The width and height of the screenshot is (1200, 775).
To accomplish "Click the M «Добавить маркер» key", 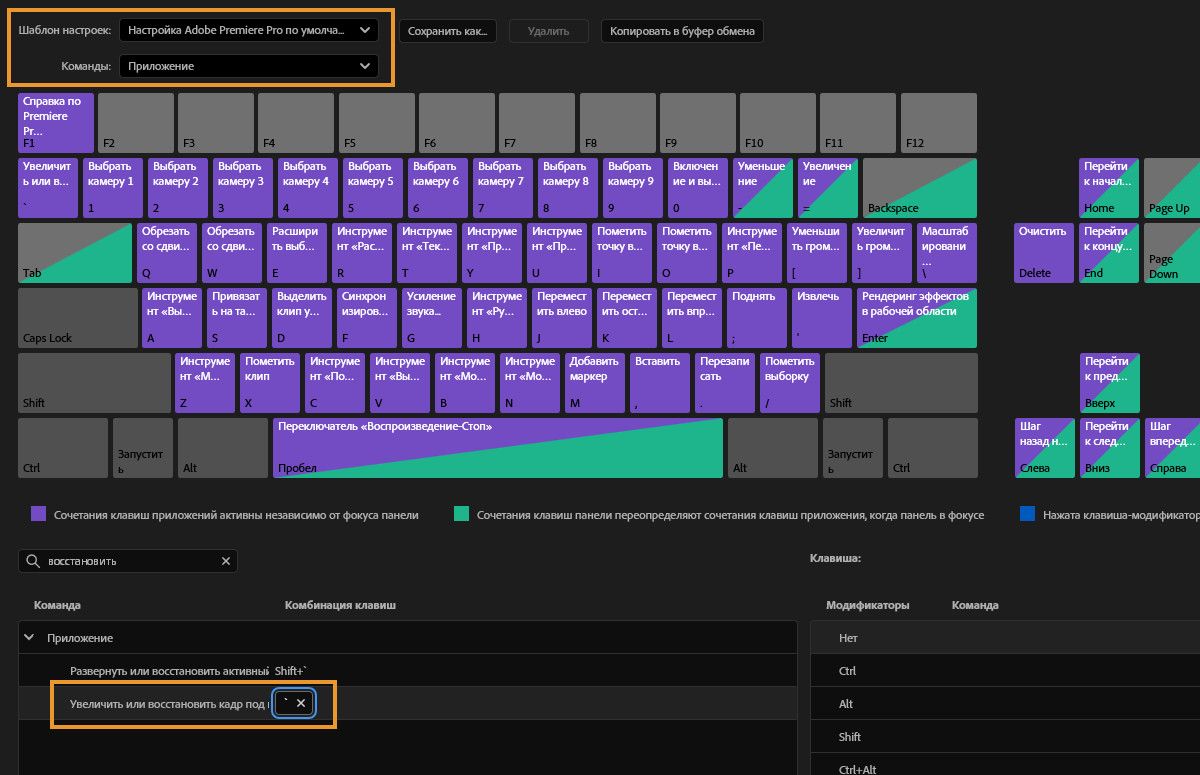I will coord(594,382).
